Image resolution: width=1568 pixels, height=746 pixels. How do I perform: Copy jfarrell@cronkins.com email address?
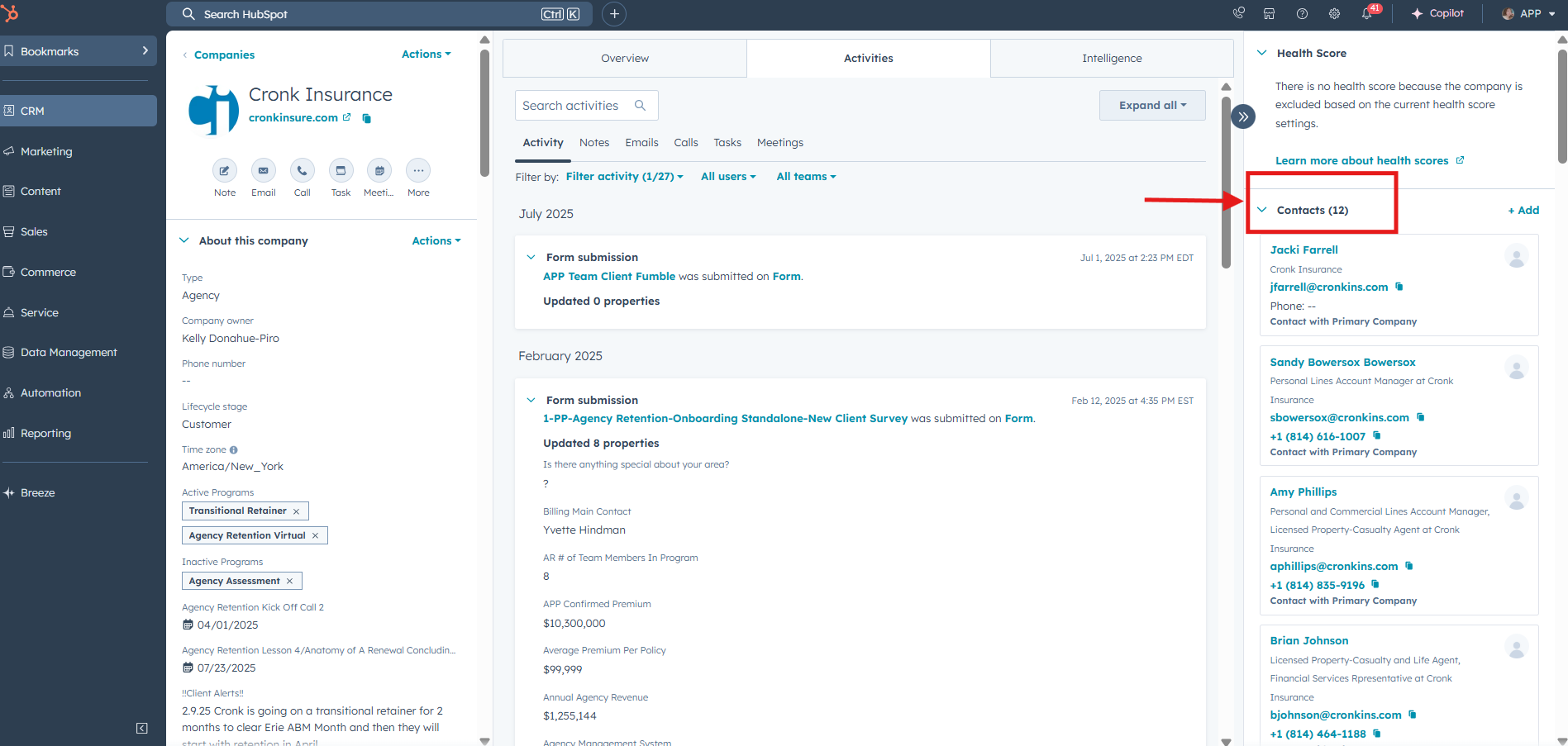[x=1399, y=287]
